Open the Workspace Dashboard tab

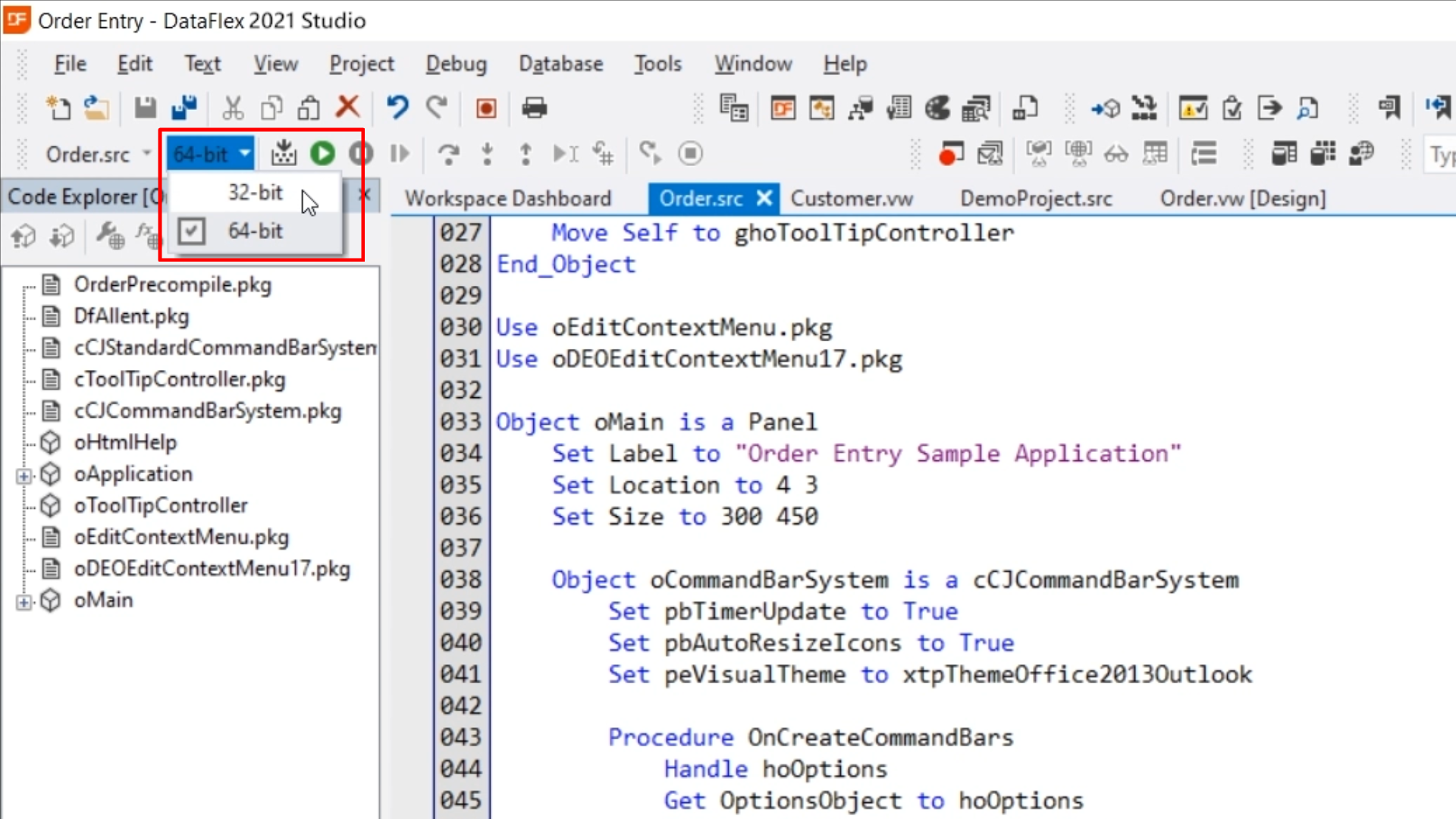coord(507,199)
